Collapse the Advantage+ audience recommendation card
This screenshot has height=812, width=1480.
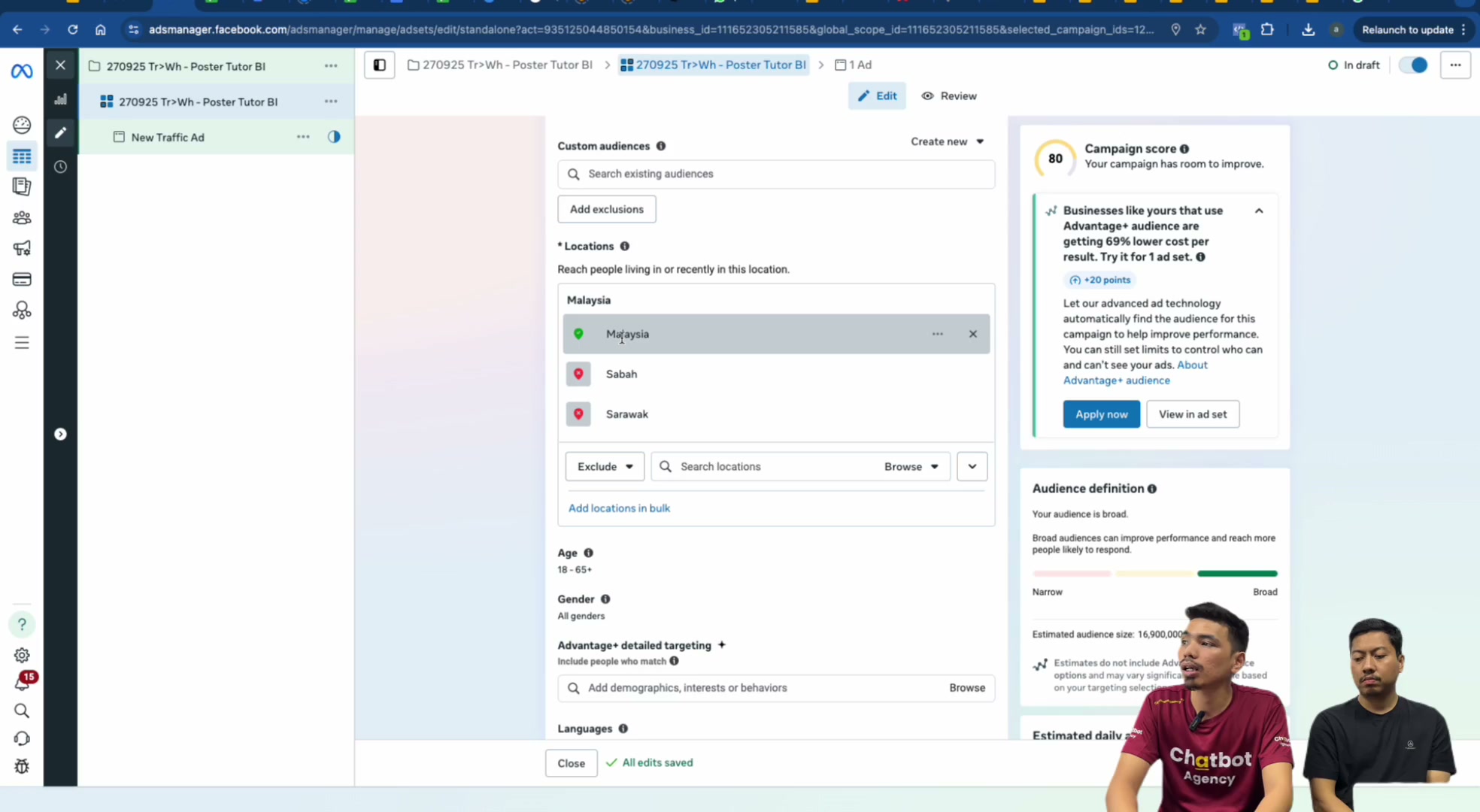[1259, 211]
